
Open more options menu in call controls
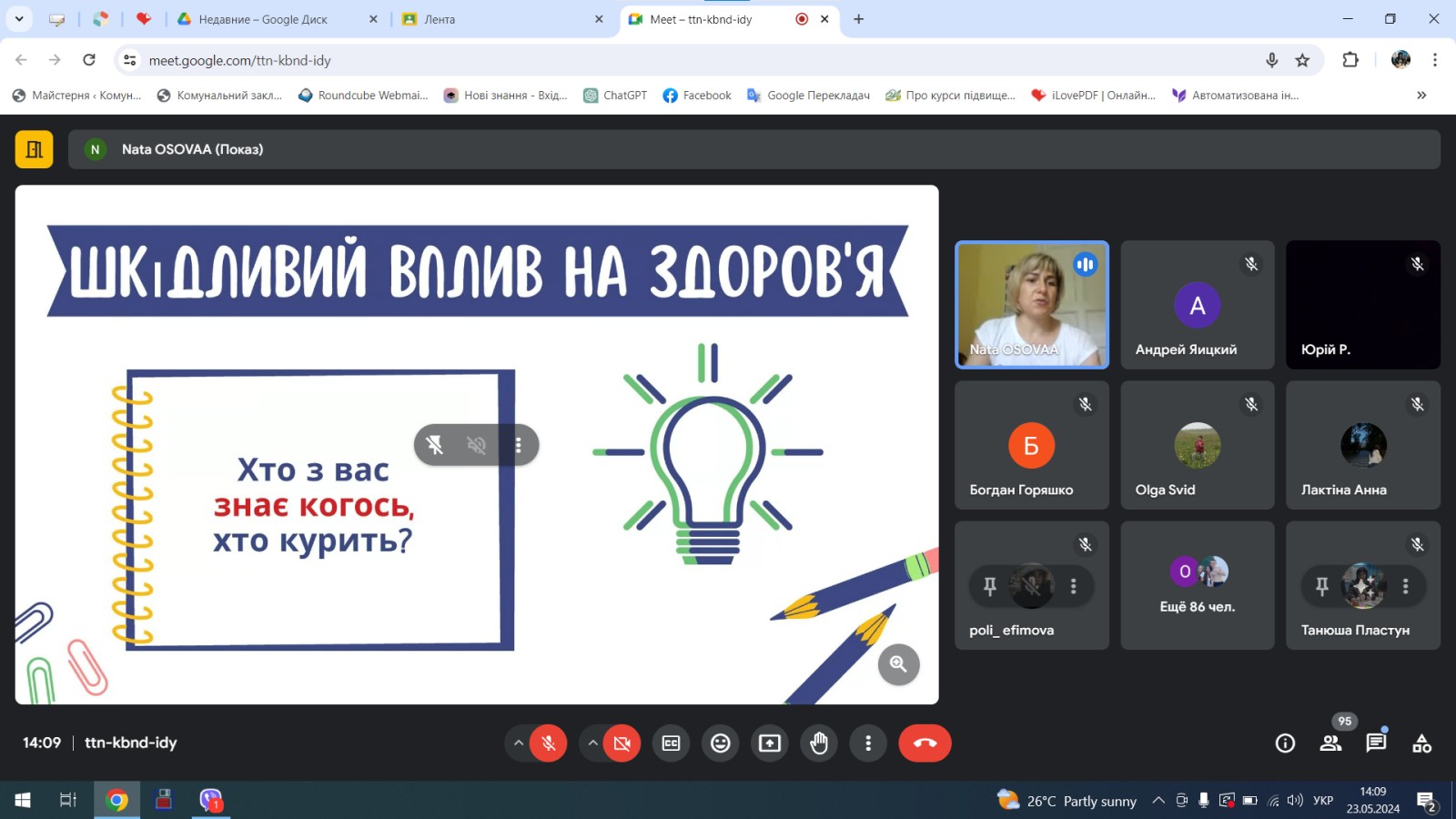point(868,743)
